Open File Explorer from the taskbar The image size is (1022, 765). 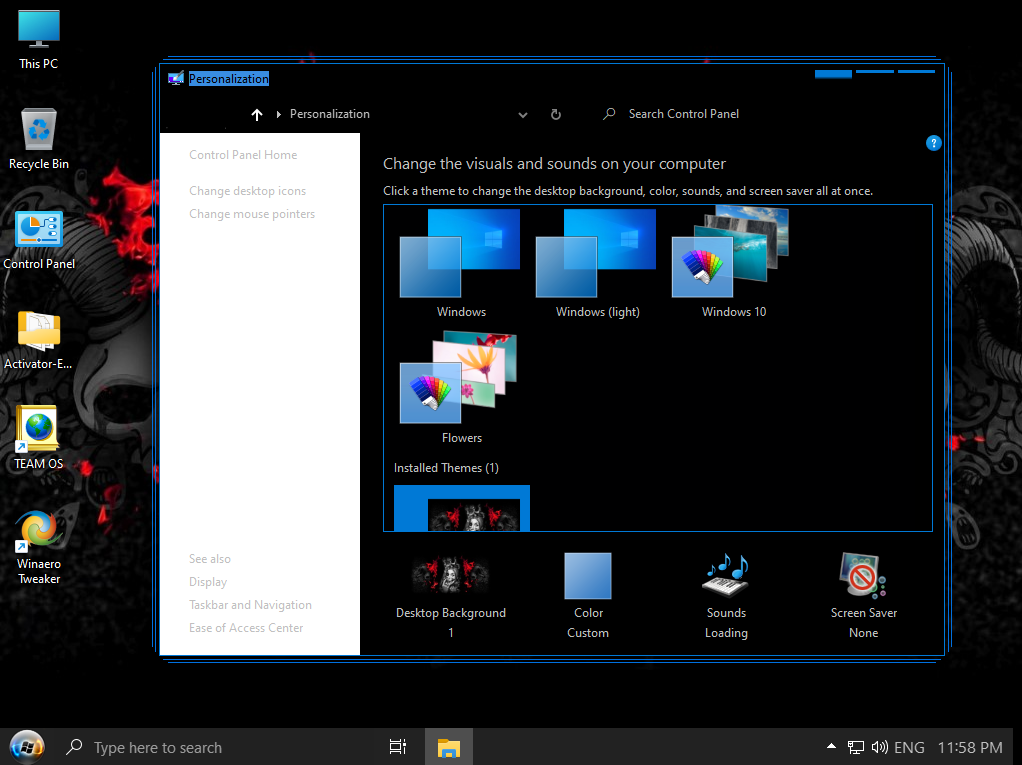448,747
